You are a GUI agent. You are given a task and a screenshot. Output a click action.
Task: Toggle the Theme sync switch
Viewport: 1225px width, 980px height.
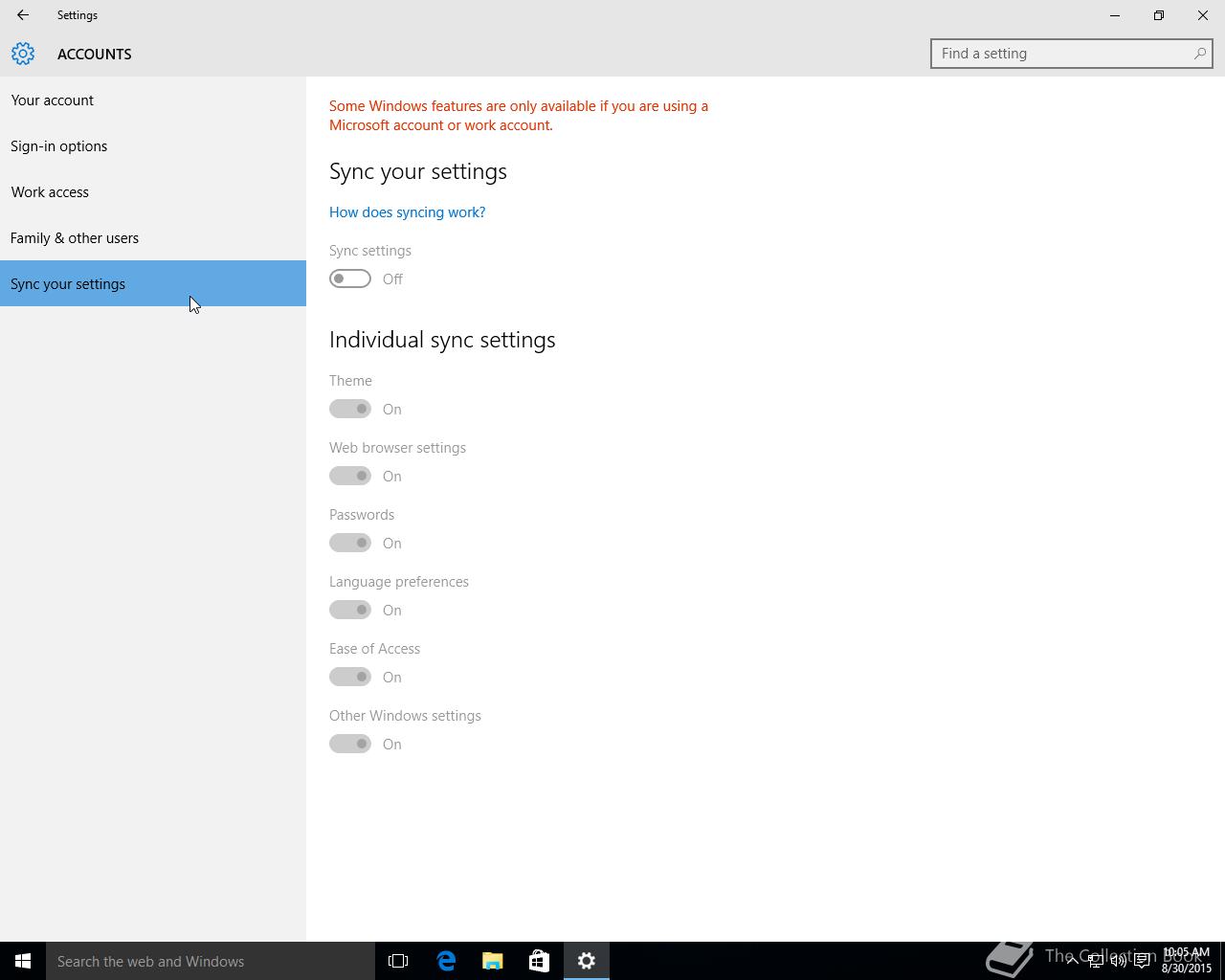[x=350, y=409]
